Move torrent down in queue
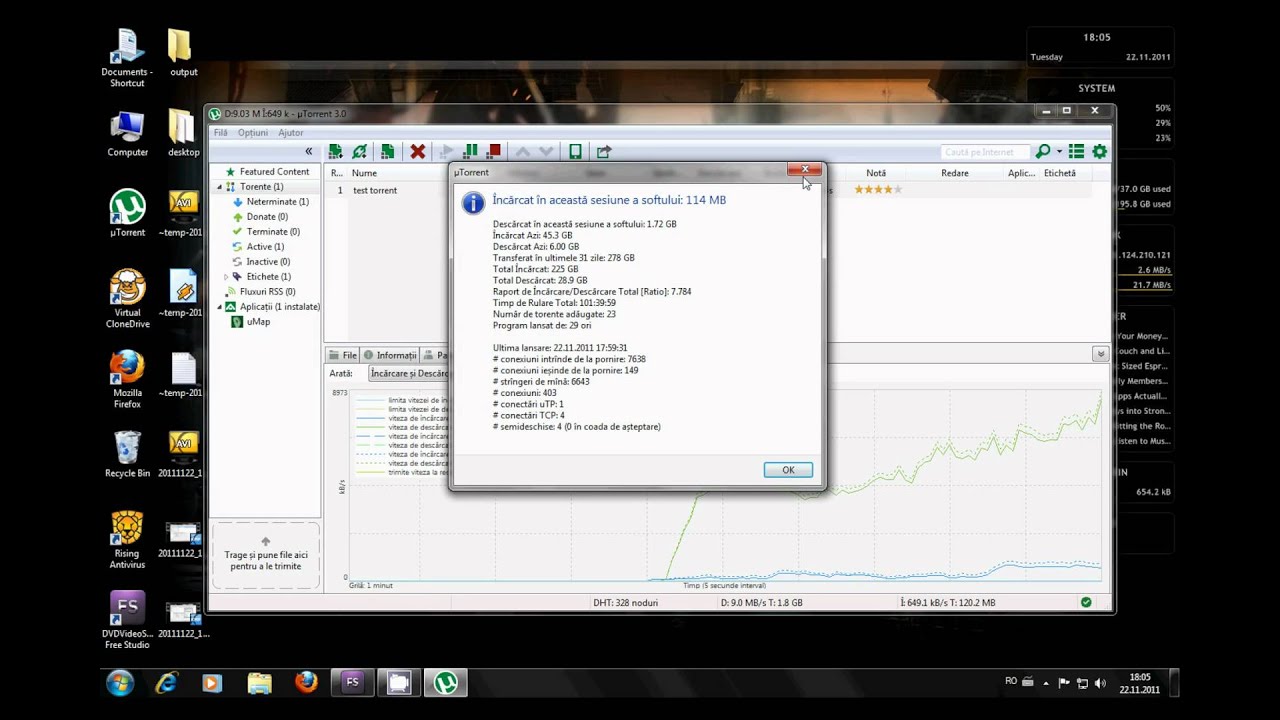This screenshot has width=1280, height=720. [546, 152]
